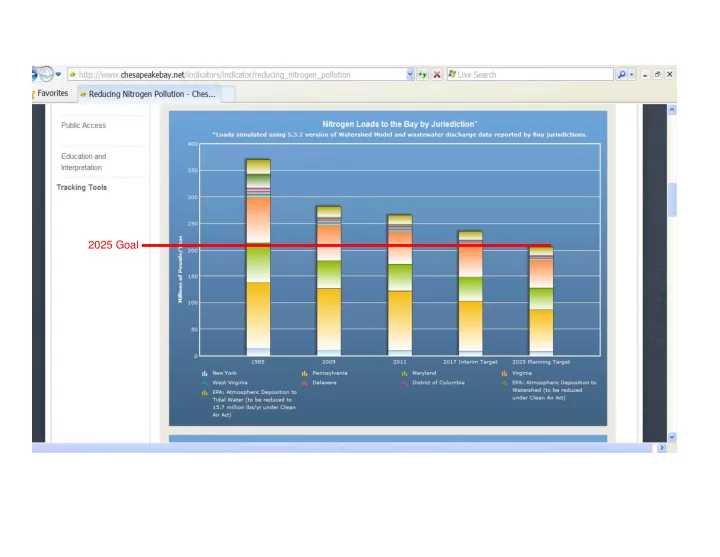720x557 pixels.
Task: Select the chesapeakebay.net URL address field
Action: click(x=241, y=74)
